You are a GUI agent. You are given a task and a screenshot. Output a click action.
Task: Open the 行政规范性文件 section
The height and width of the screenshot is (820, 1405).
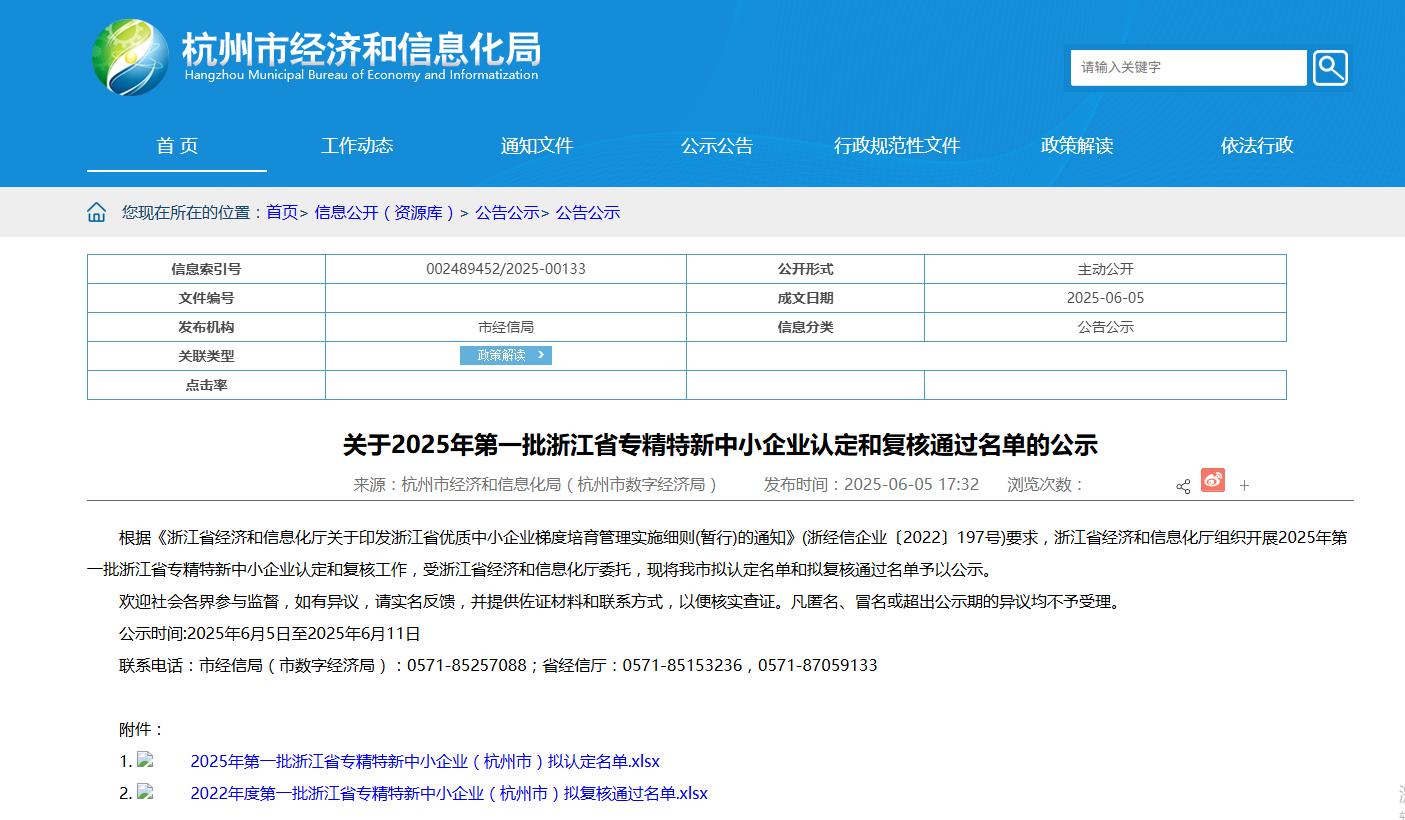coord(897,145)
